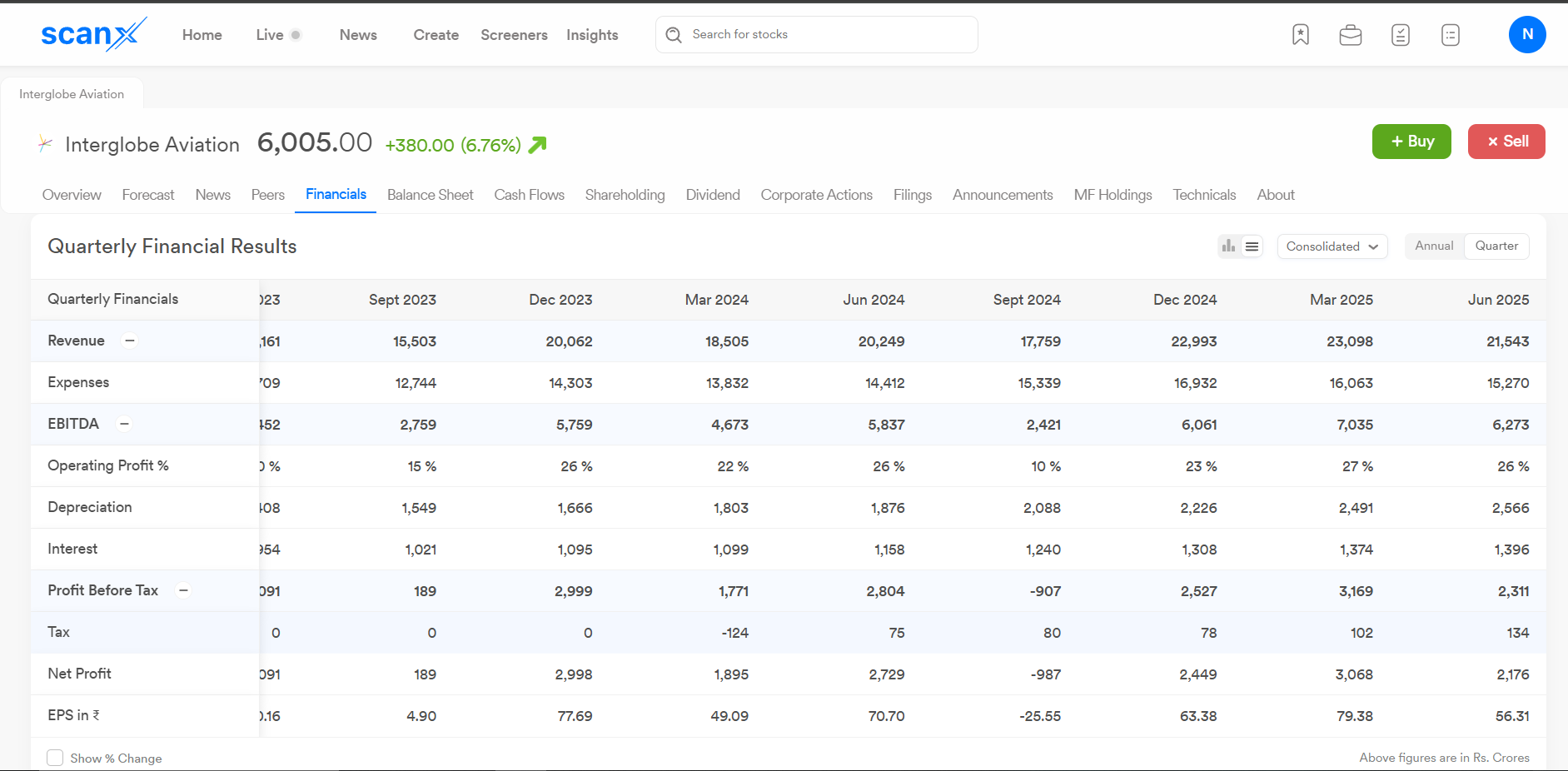Switch results to Annual
Viewport: 1568px width, 771px height.
click(1433, 246)
